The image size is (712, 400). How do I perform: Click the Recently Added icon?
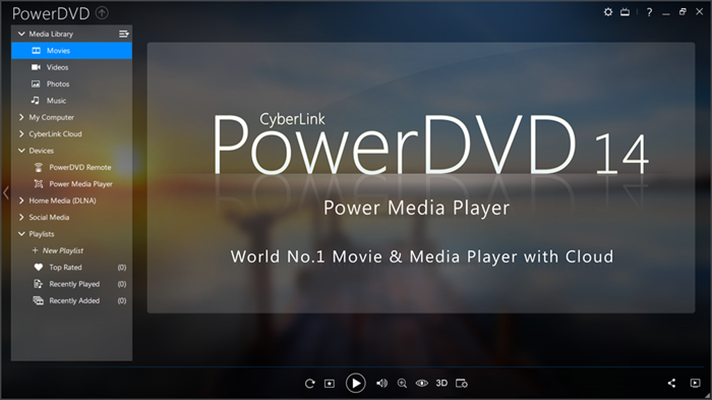coord(38,301)
